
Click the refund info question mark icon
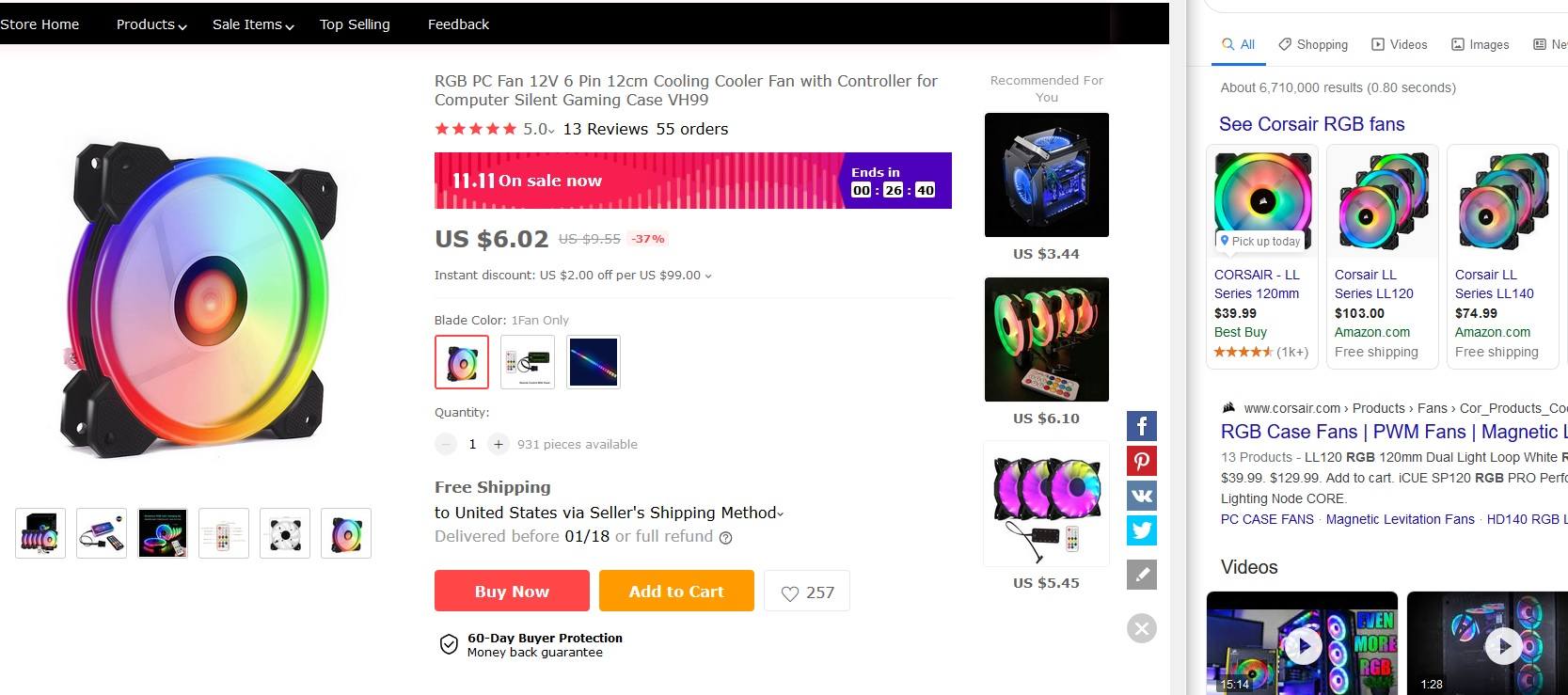725,538
